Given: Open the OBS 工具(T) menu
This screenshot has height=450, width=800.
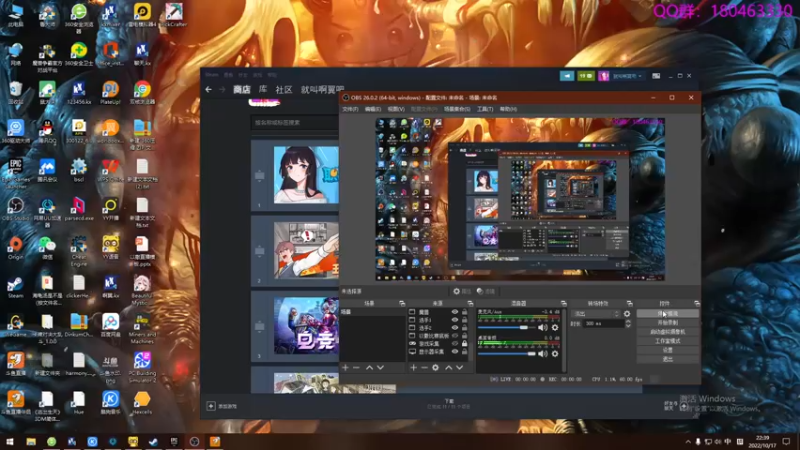Looking at the screenshot, I should click(485, 109).
